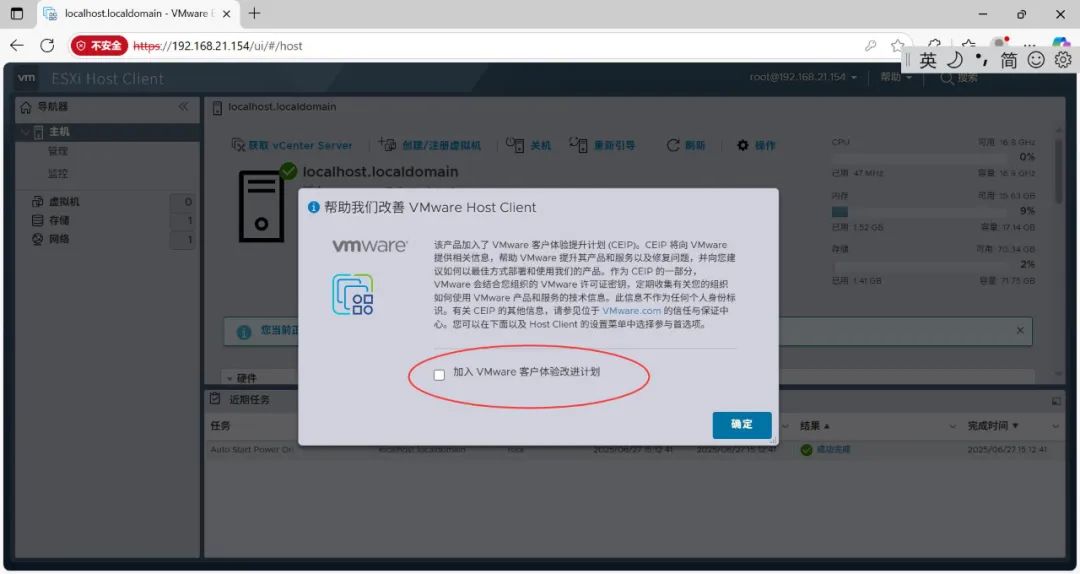
Task: Select the Auto Start Power On task row
Action: click(x=634, y=449)
